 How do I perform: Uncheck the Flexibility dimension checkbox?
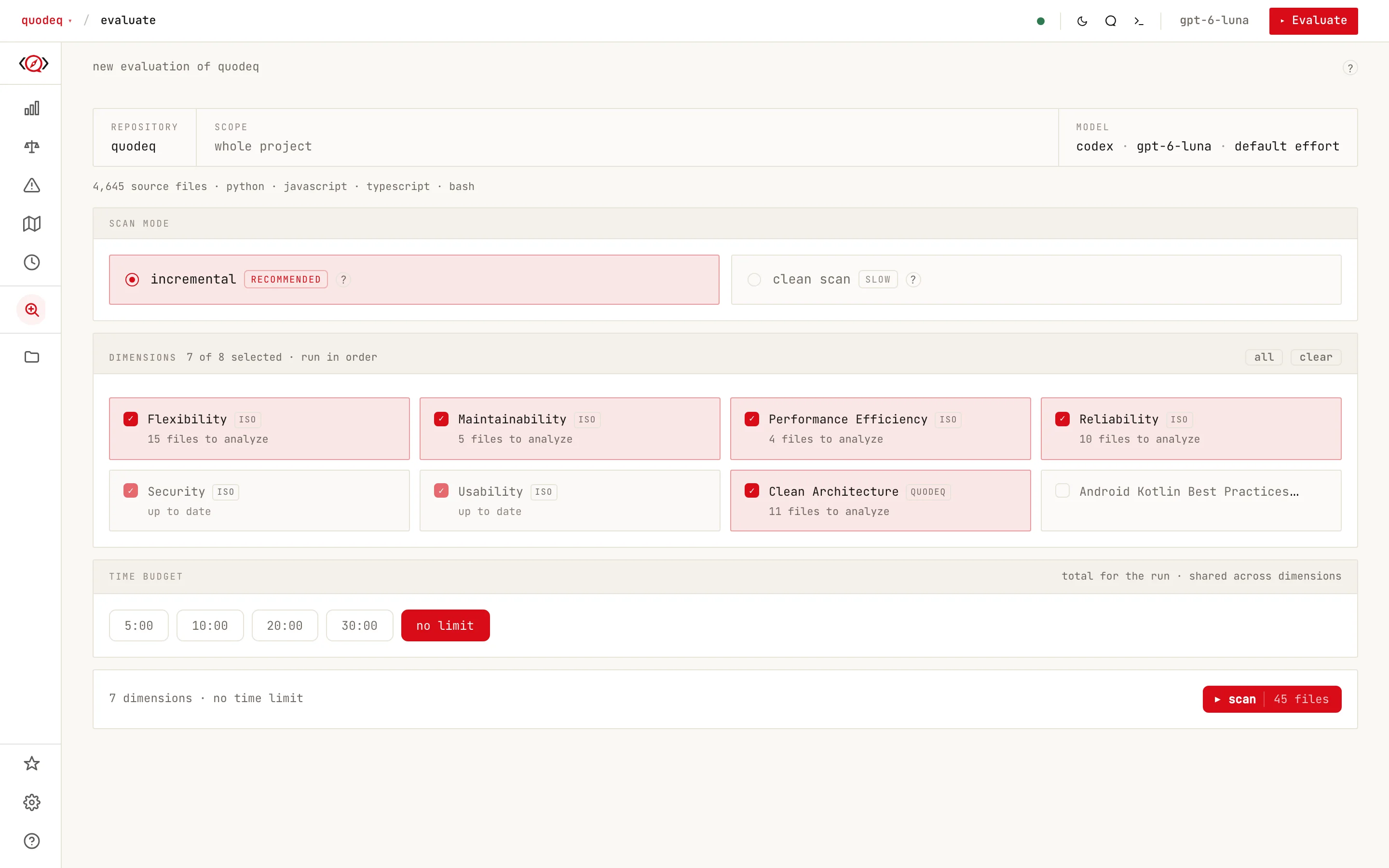(x=131, y=419)
